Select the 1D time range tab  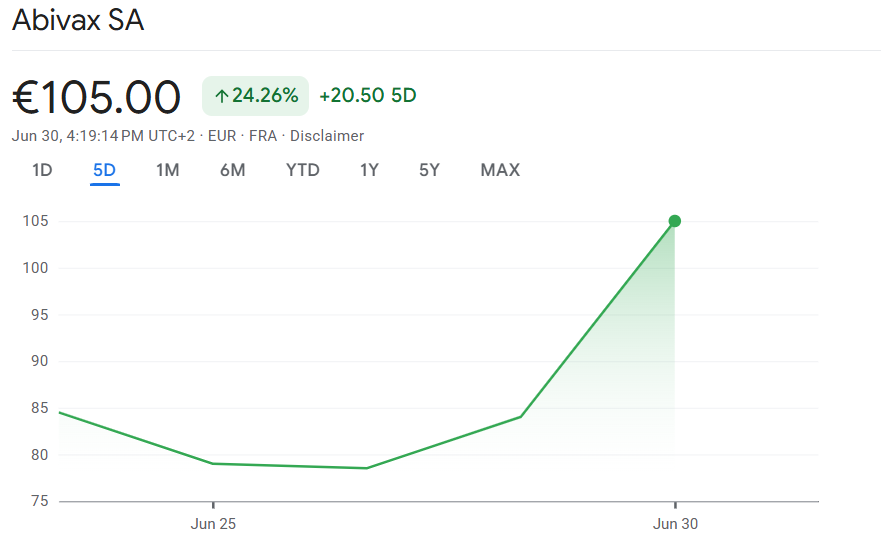click(42, 170)
